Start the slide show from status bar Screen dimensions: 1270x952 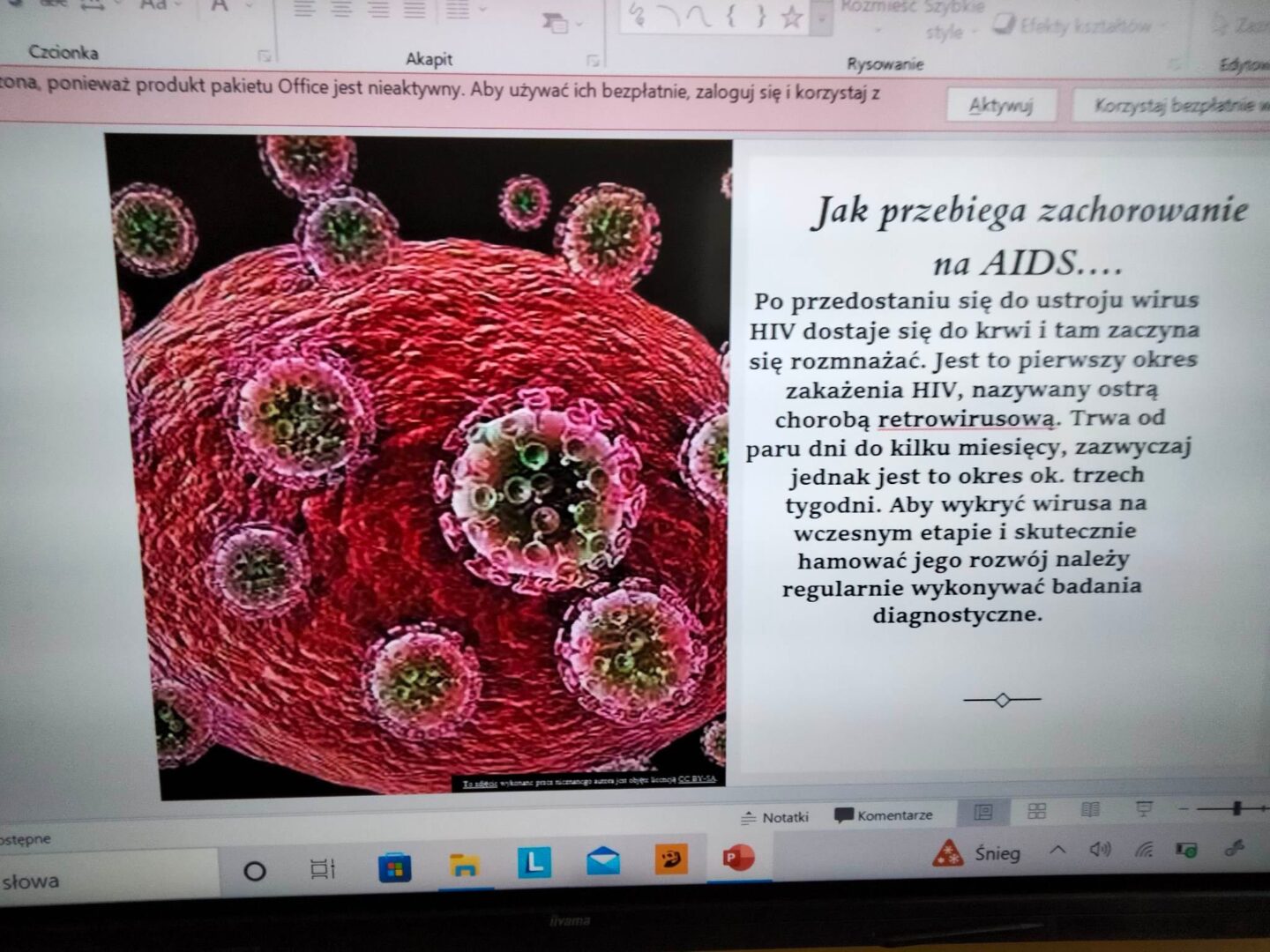point(1144,808)
